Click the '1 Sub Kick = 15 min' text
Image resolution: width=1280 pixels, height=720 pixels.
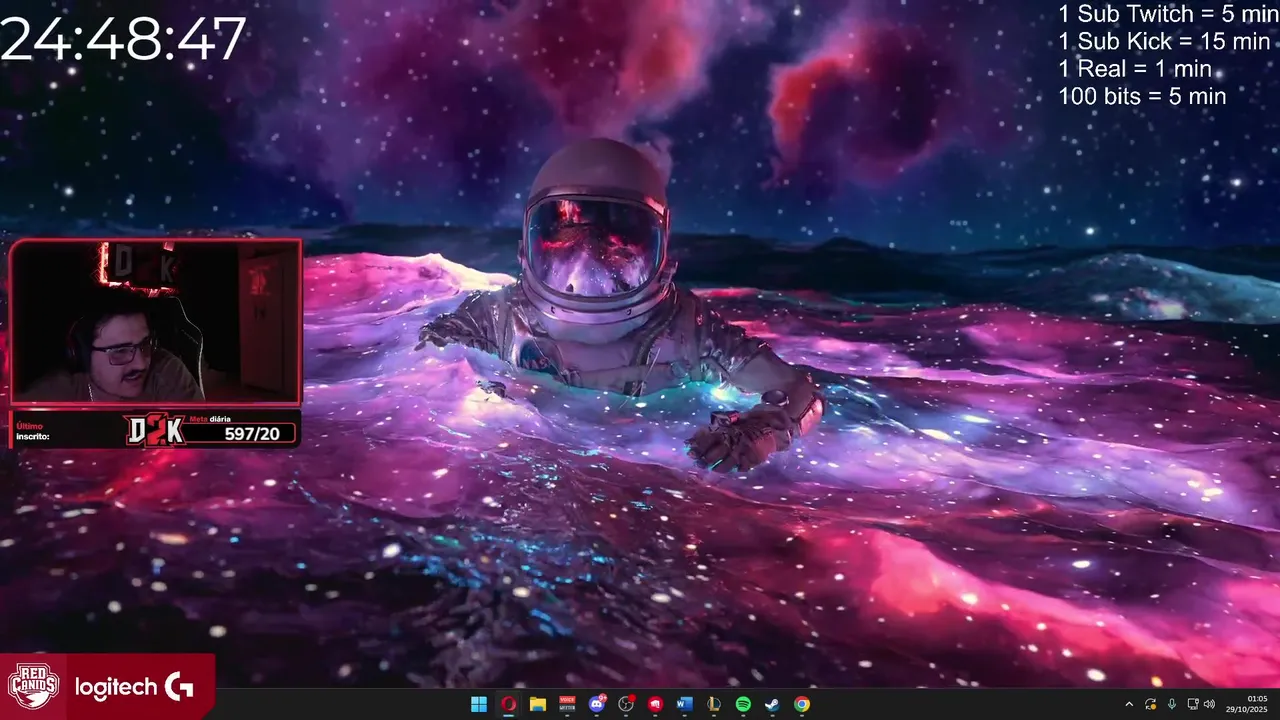point(1163,41)
